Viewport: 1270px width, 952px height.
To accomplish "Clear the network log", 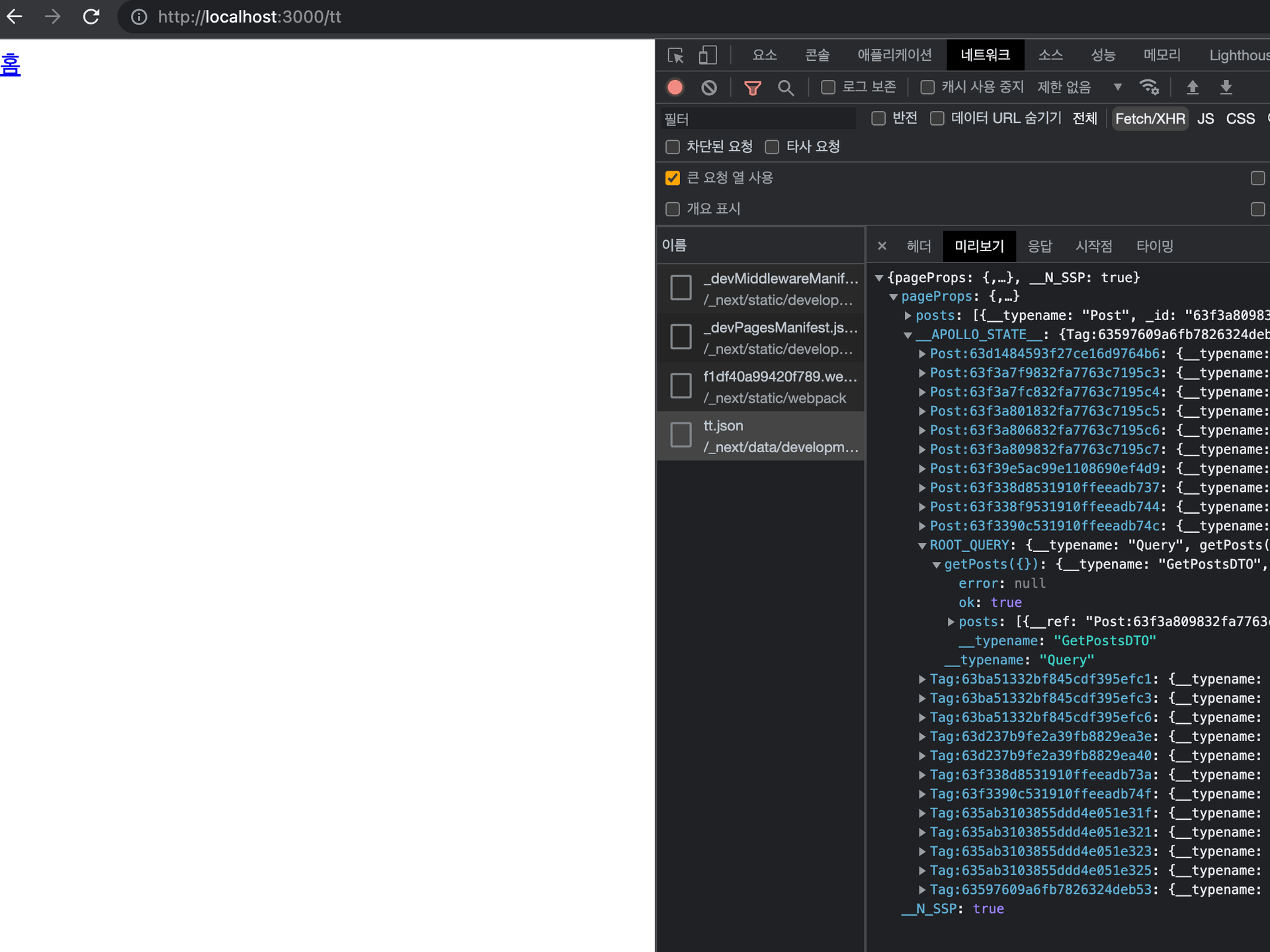I will [709, 87].
